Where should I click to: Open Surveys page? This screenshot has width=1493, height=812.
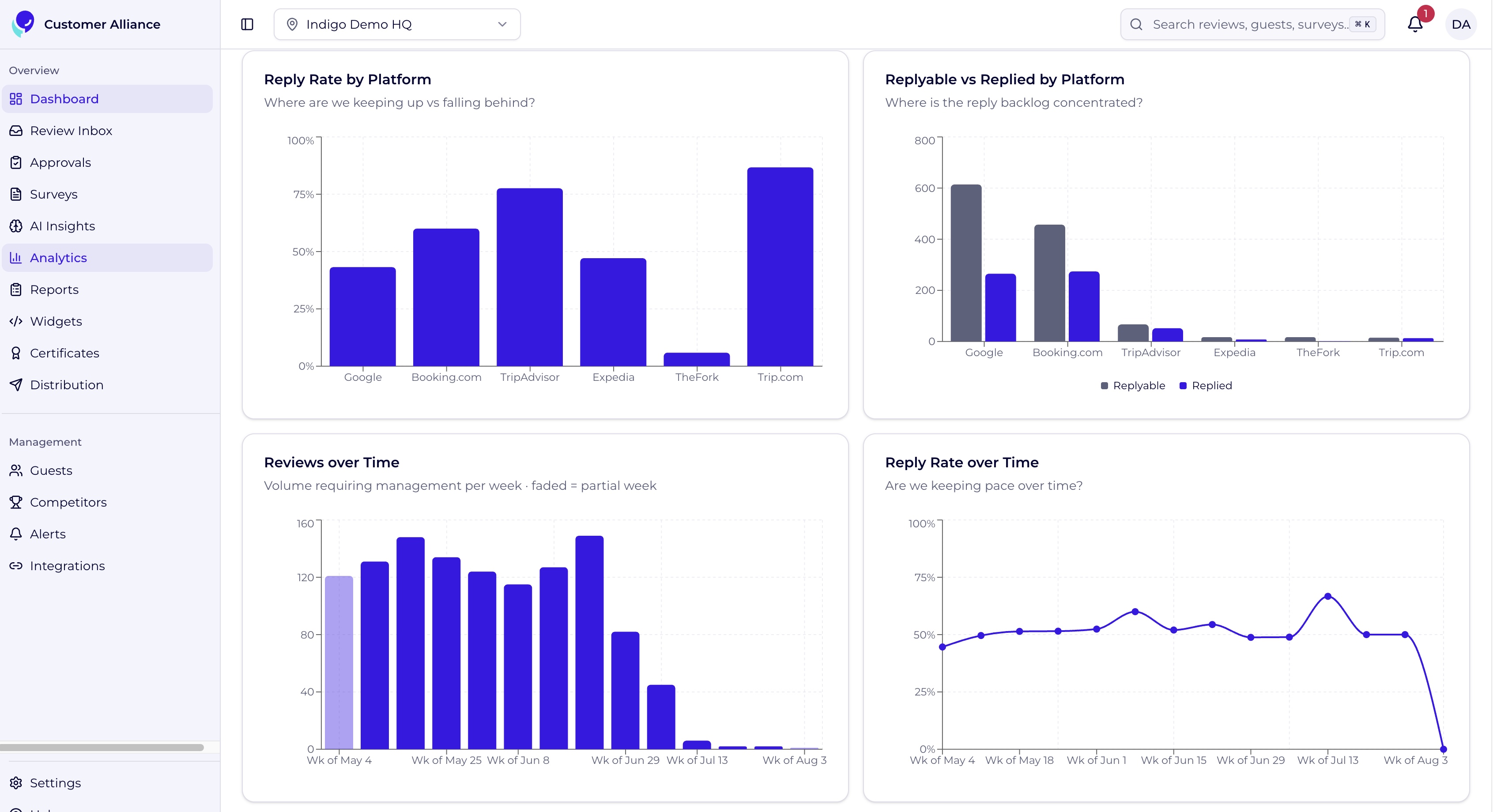pos(107,195)
